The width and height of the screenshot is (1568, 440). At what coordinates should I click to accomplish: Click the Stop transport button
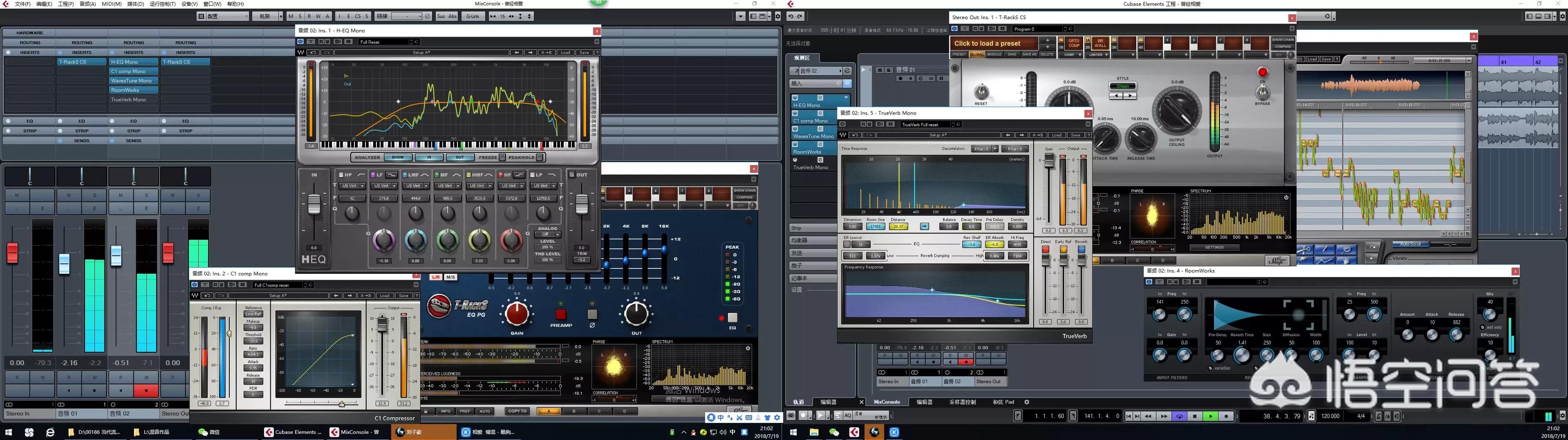pos(1195,416)
